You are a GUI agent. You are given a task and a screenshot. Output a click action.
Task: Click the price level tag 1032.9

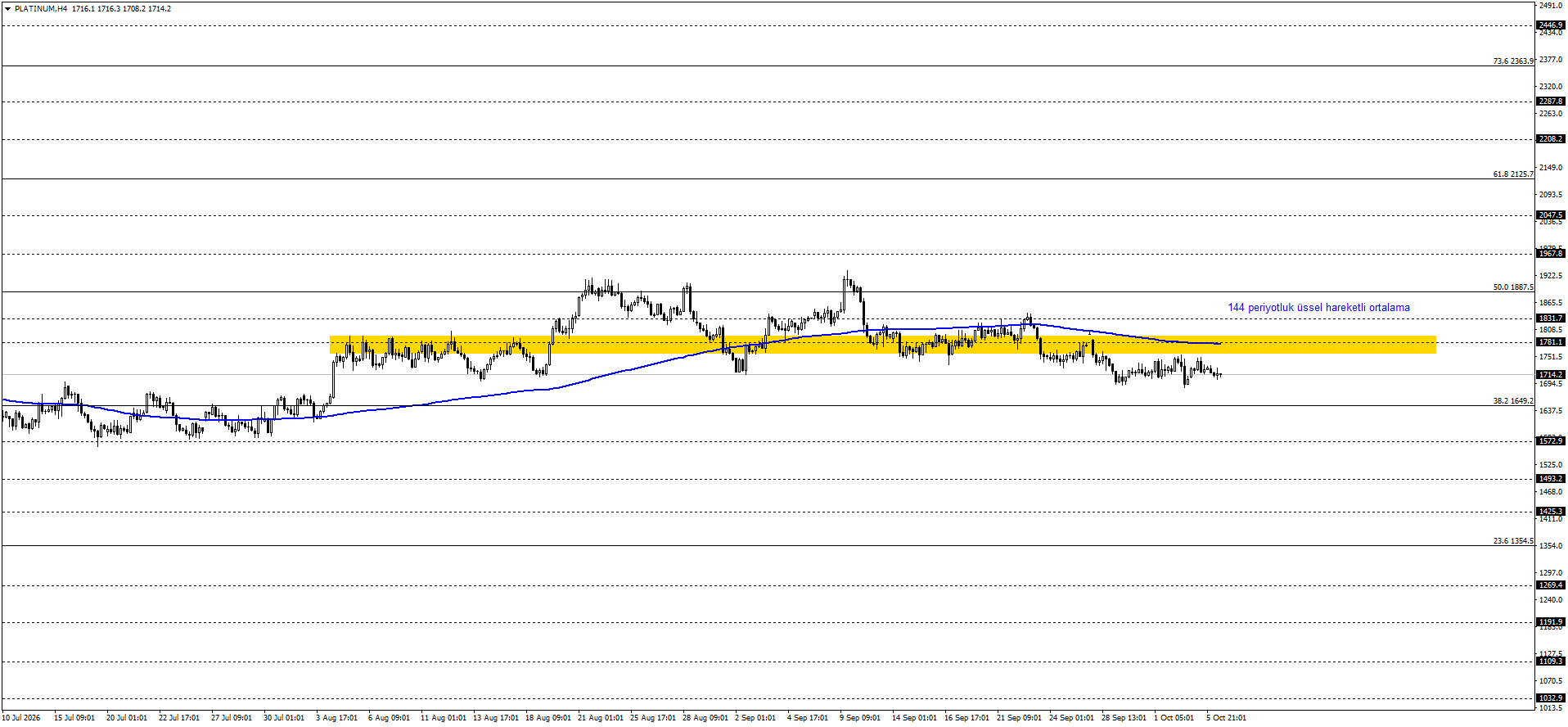pos(1551,698)
